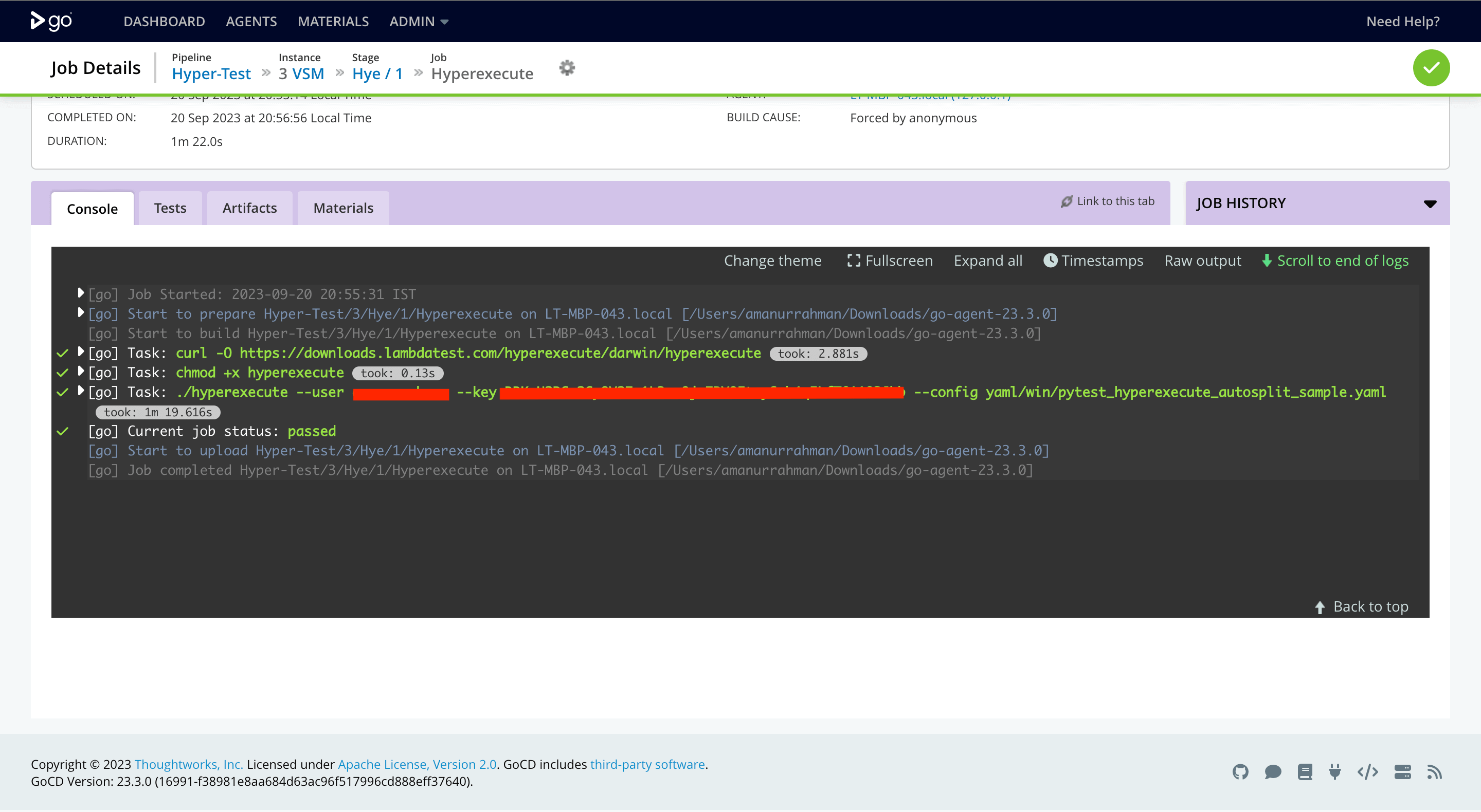Click Scroll to end of logs

coord(1335,261)
